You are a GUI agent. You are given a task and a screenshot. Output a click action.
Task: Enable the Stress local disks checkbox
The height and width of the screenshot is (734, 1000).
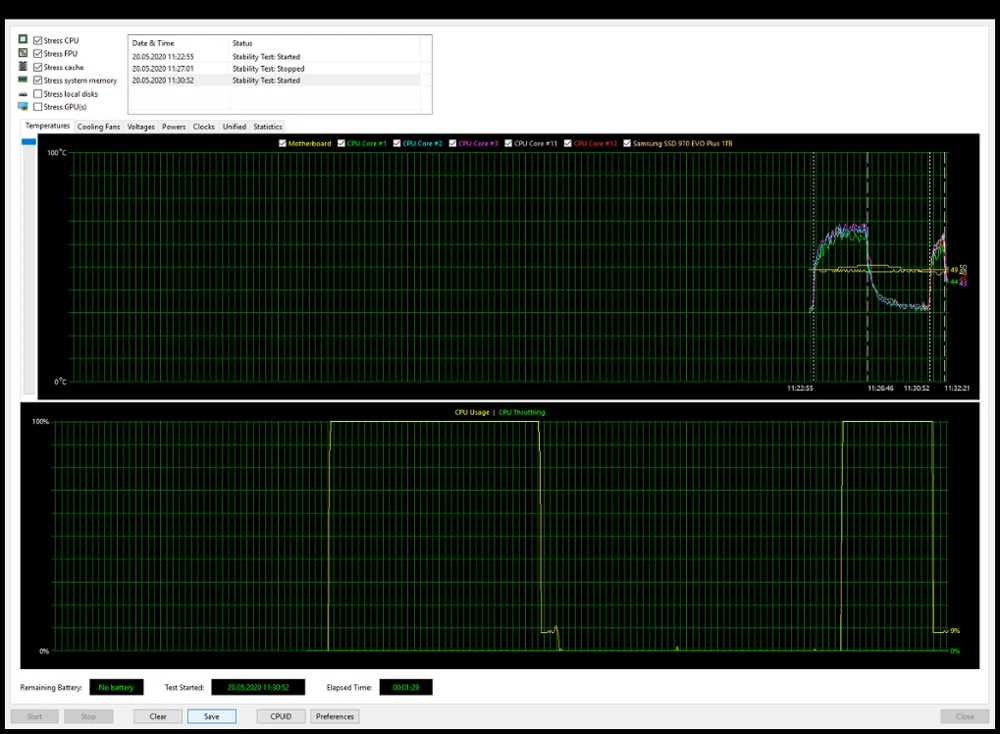click(38, 93)
